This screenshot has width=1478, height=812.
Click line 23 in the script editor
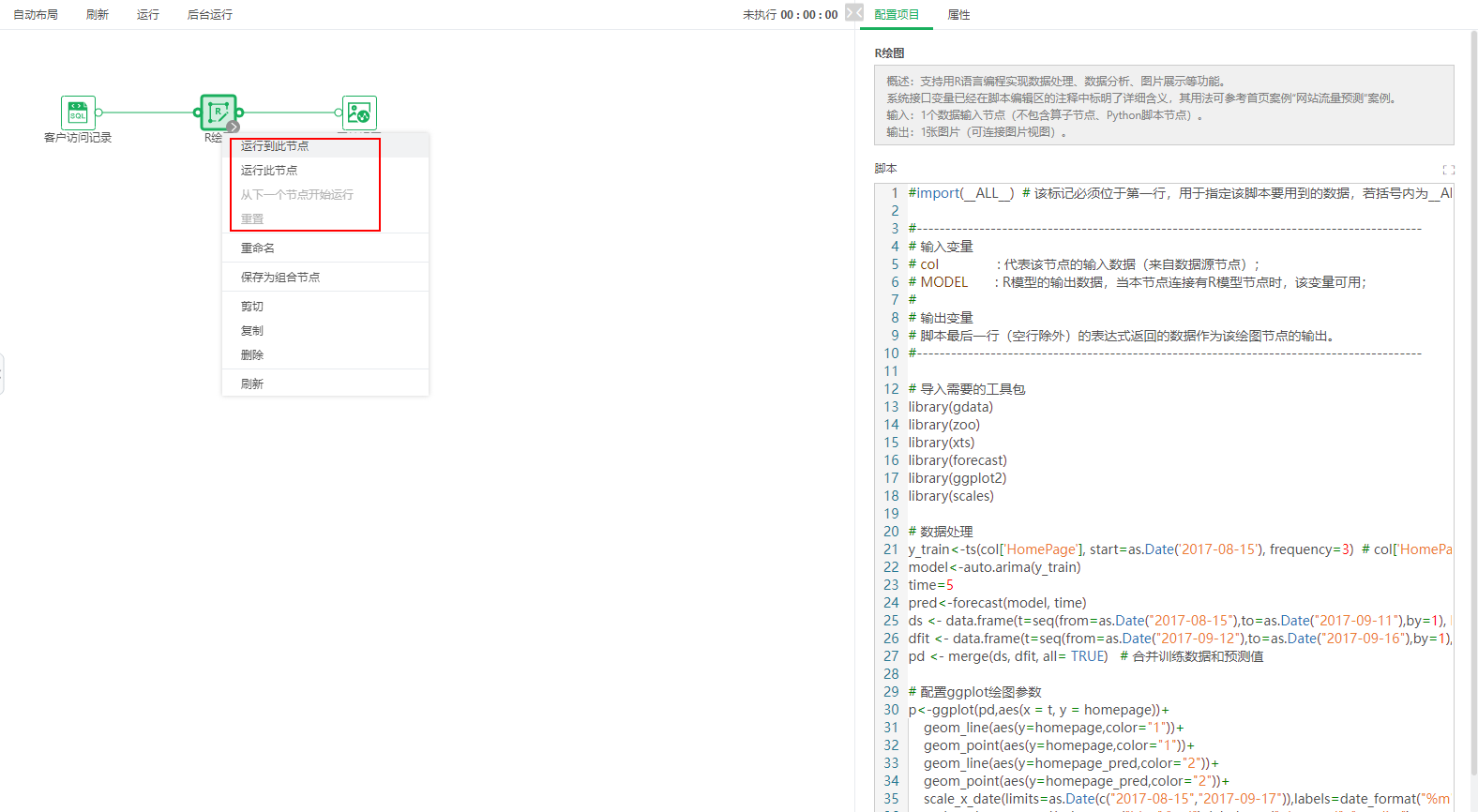click(x=1032, y=585)
